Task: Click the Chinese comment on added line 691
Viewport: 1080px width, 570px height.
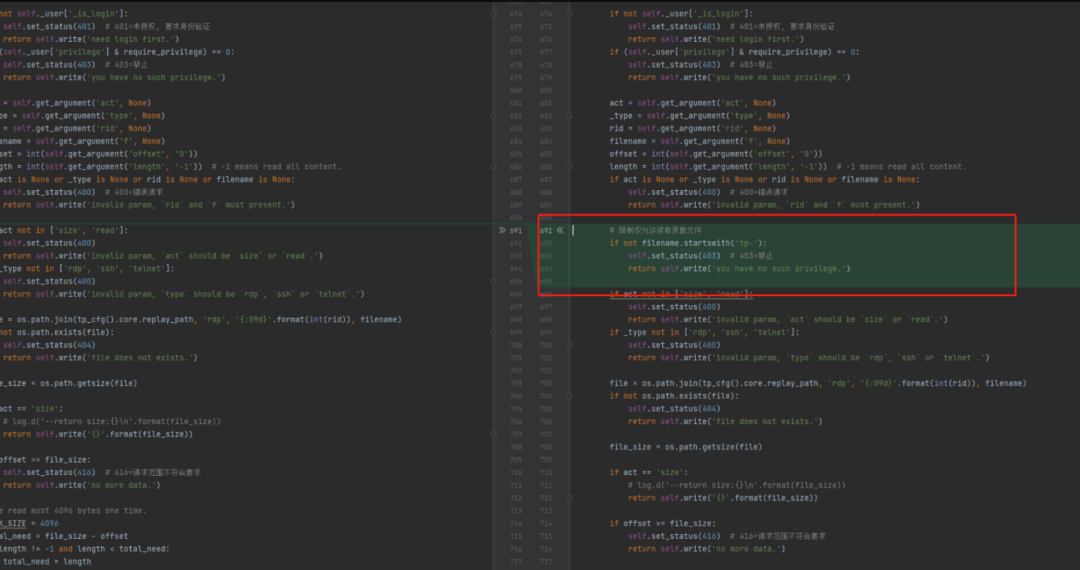Action: [x=655, y=231]
